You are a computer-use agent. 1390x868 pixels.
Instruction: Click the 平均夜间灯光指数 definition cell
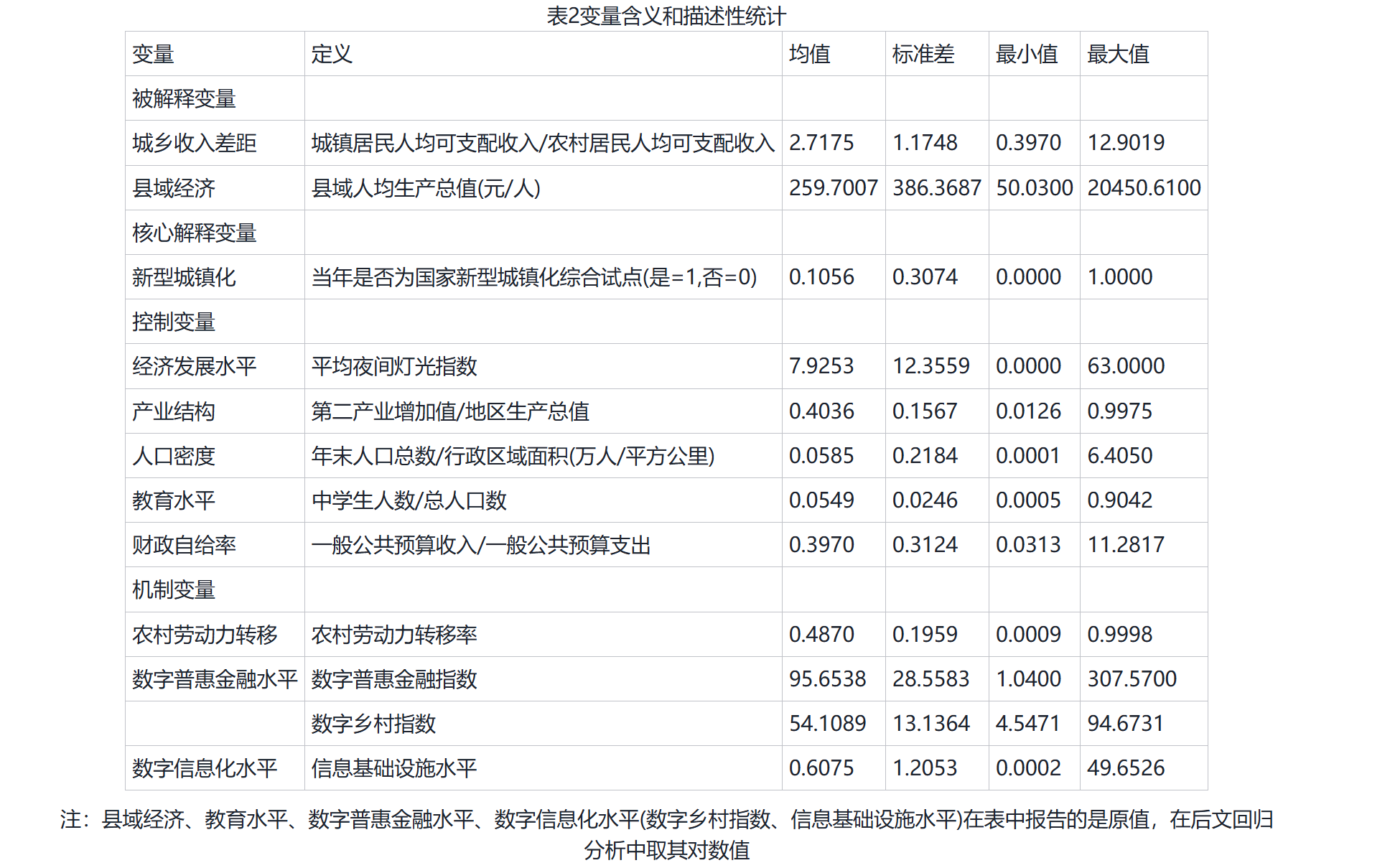coord(394,366)
